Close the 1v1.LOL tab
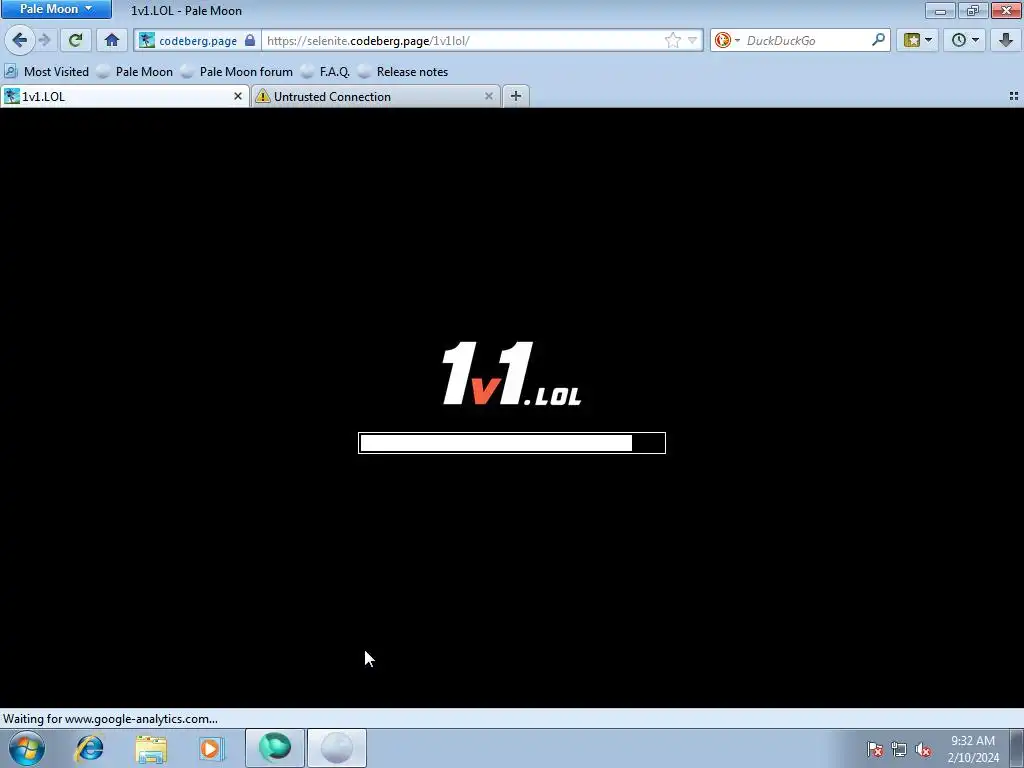1024x768 pixels. (238, 96)
